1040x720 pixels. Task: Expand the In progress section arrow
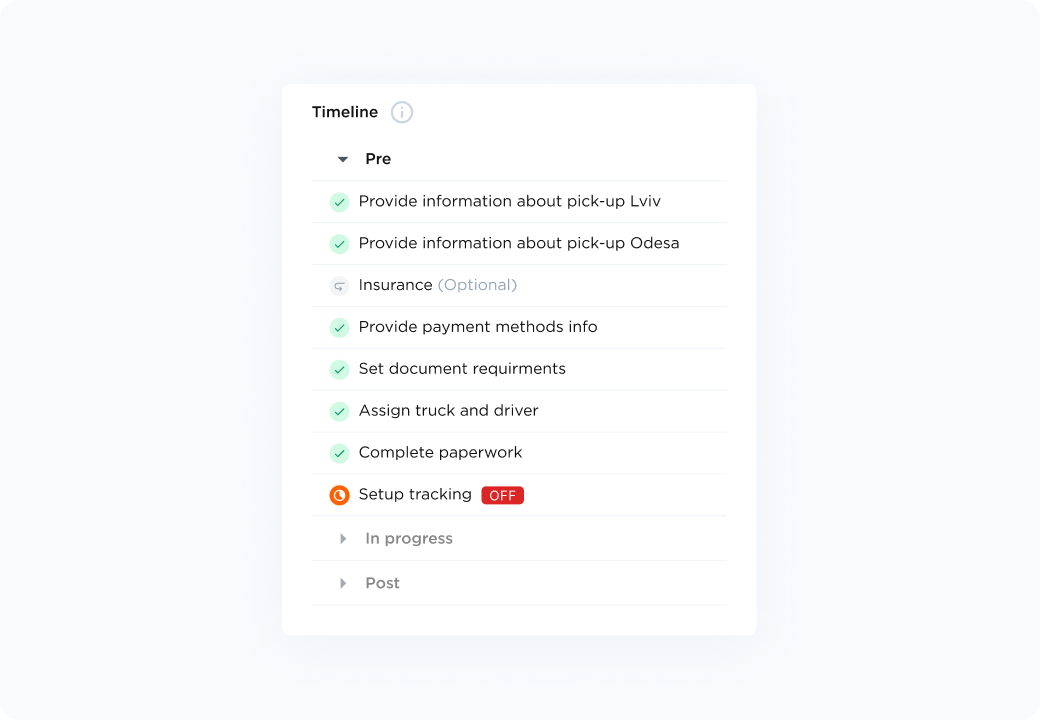click(343, 539)
